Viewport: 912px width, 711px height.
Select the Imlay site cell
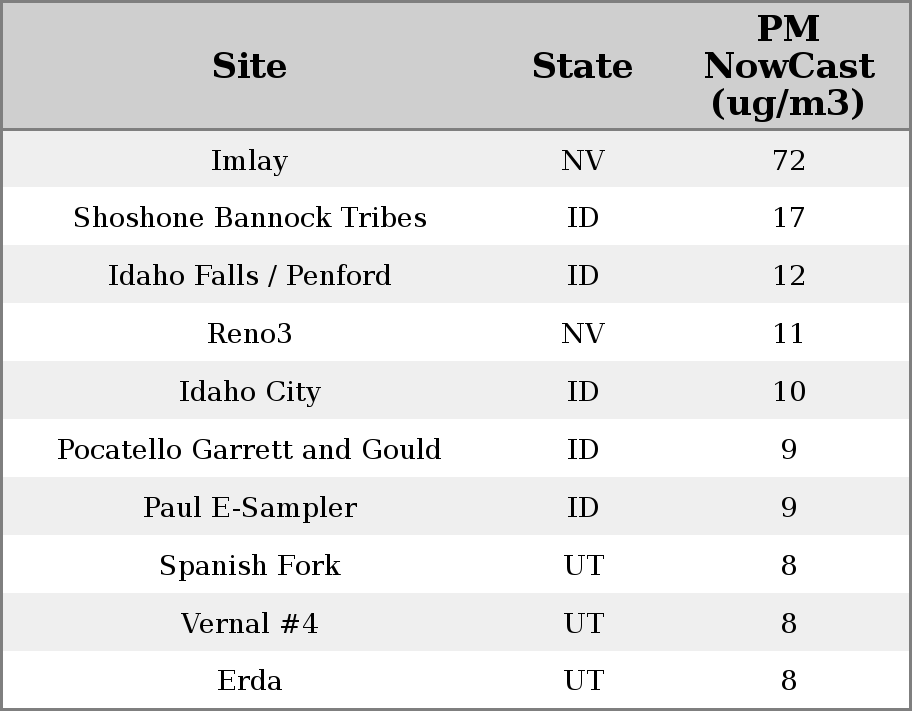point(249,160)
